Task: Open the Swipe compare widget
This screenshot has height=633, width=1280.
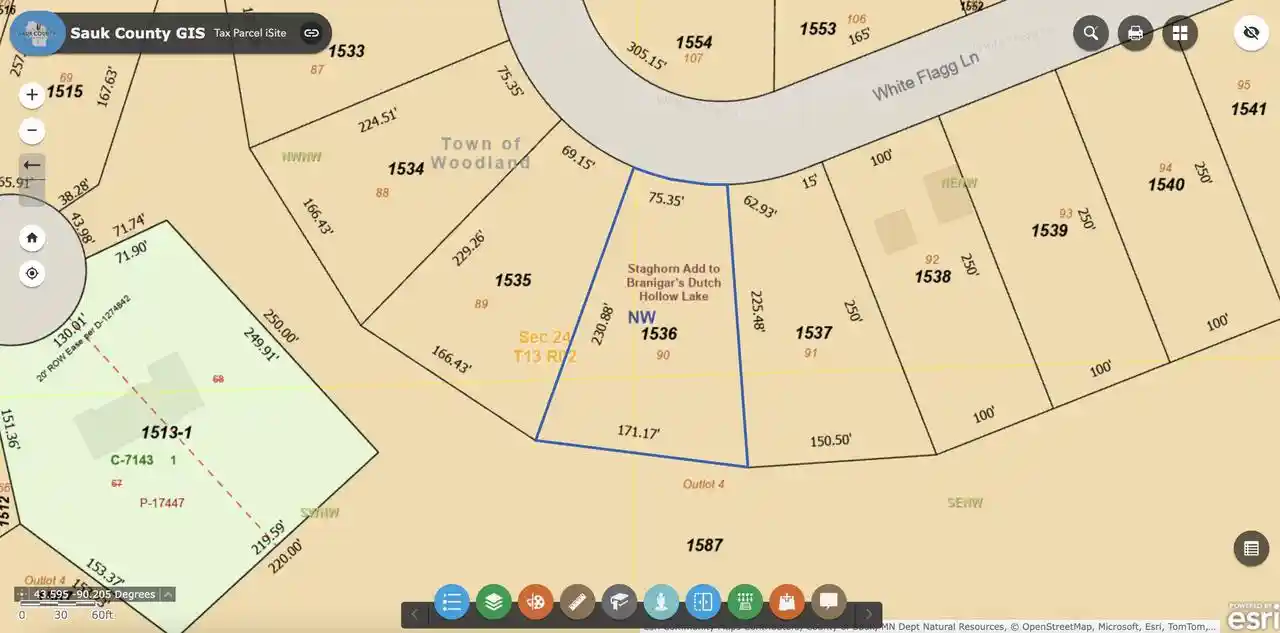Action: click(703, 602)
